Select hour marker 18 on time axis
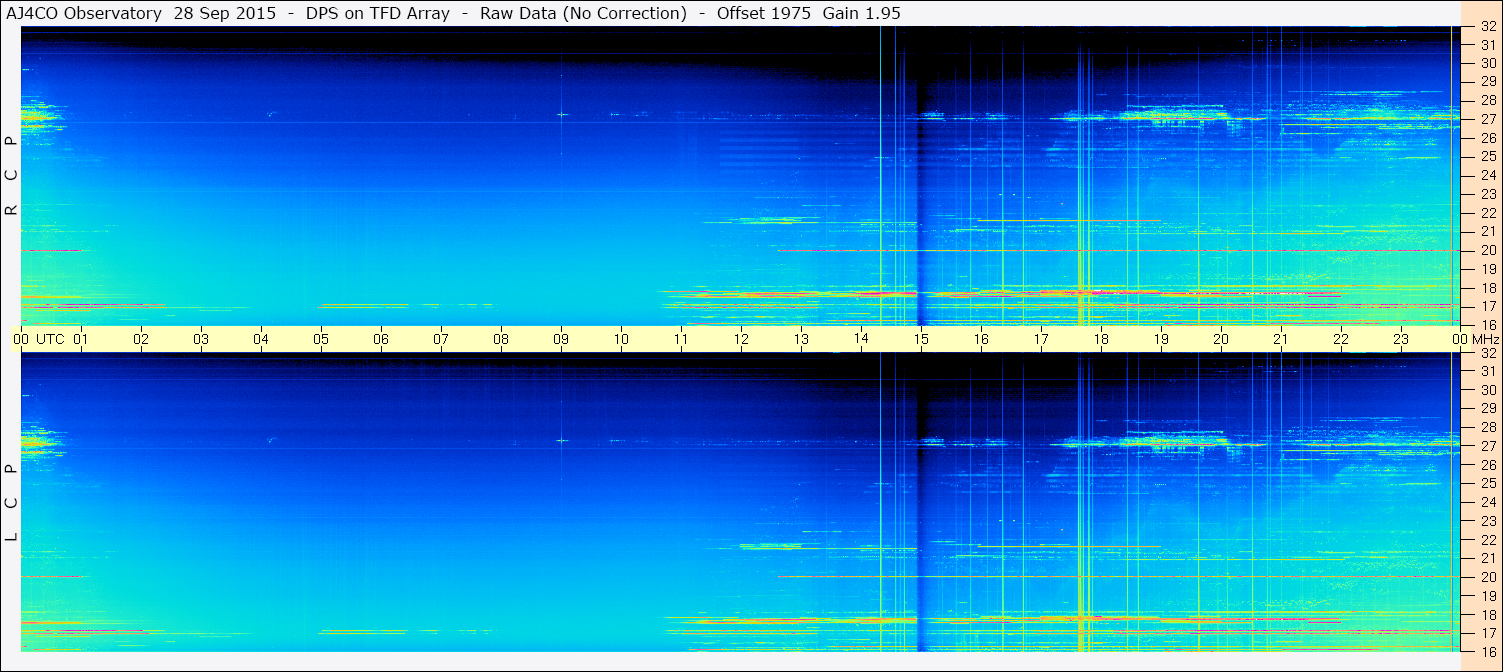The width and height of the screenshot is (1503, 672). click(1101, 339)
